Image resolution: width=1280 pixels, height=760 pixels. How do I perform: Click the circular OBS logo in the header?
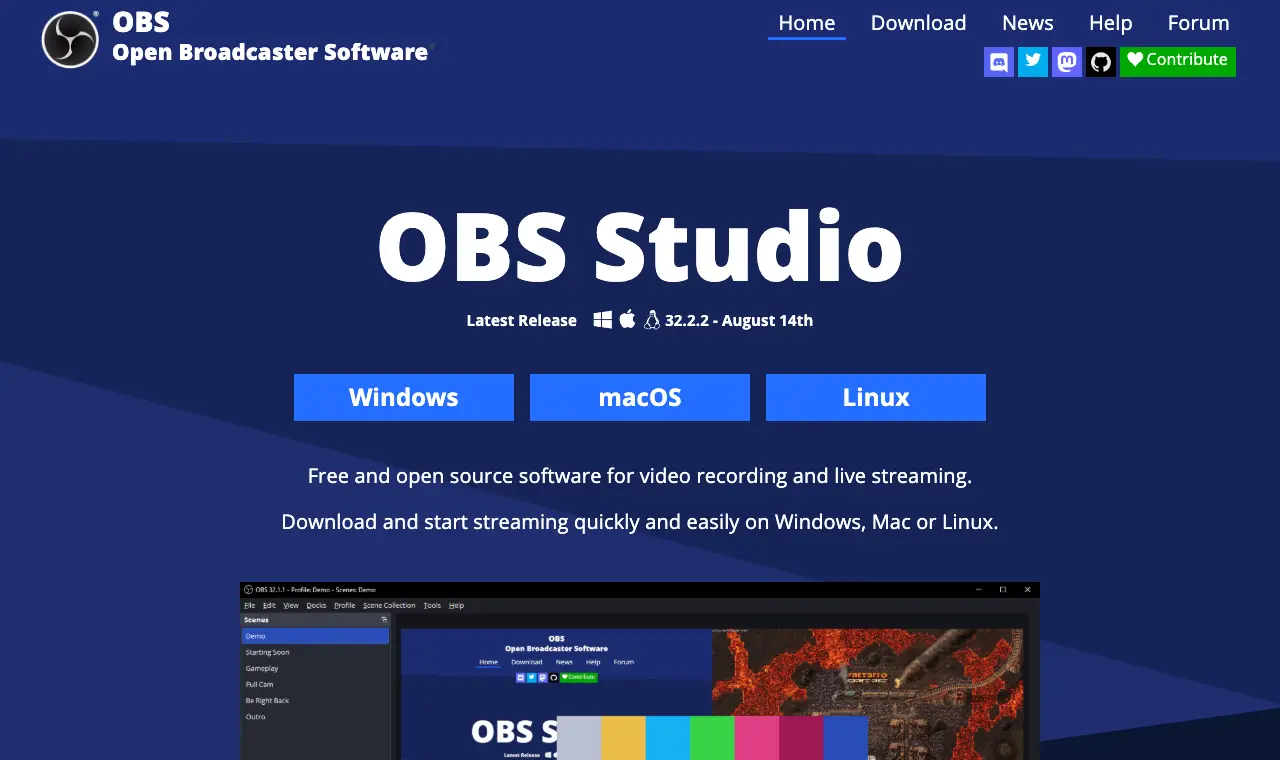click(70, 40)
